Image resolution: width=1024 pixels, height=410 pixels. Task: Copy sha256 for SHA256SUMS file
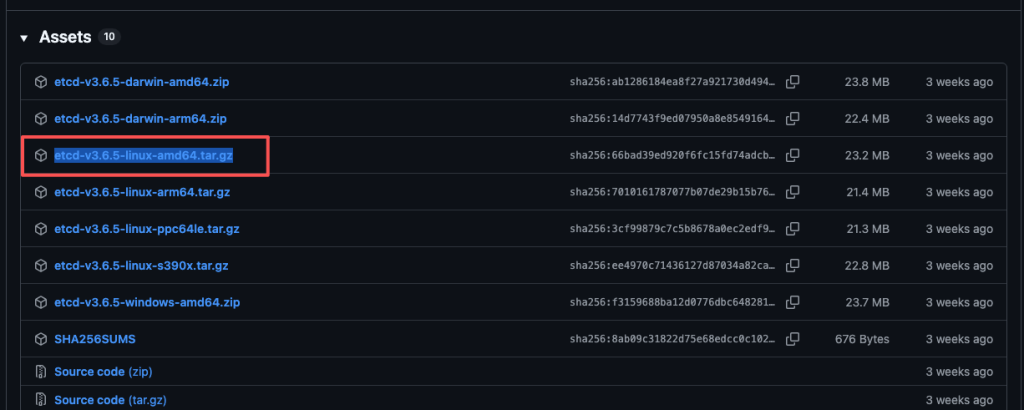point(793,339)
